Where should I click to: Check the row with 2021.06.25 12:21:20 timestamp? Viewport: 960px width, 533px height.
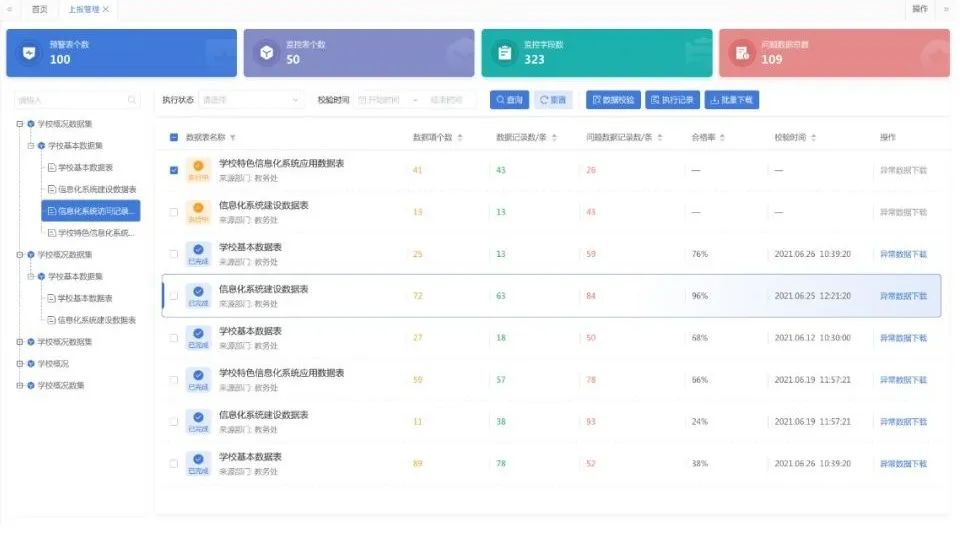tap(174, 296)
